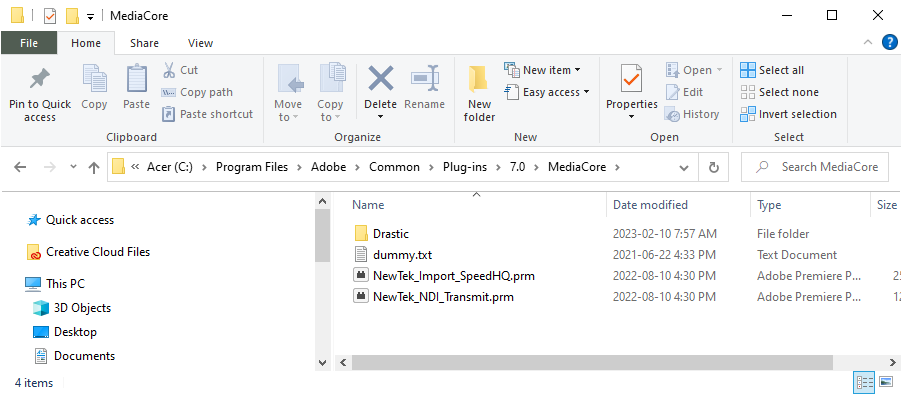The height and width of the screenshot is (395, 902).
Task: Click navigation pane vertical scrollbar down arrow
Action: click(x=323, y=363)
